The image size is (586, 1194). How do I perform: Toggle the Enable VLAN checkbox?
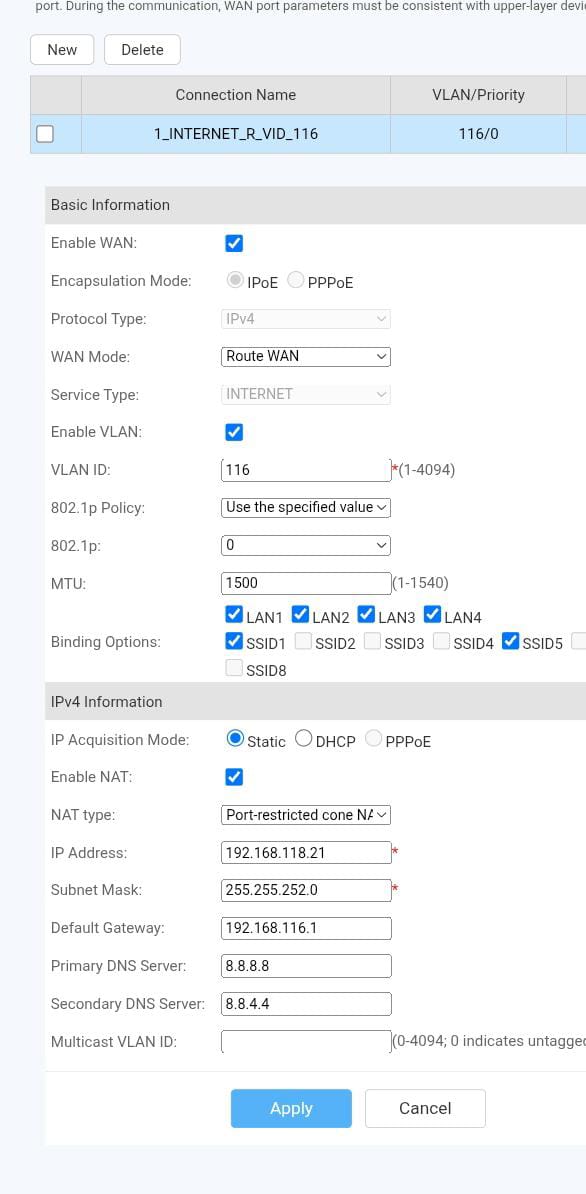tap(234, 433)
